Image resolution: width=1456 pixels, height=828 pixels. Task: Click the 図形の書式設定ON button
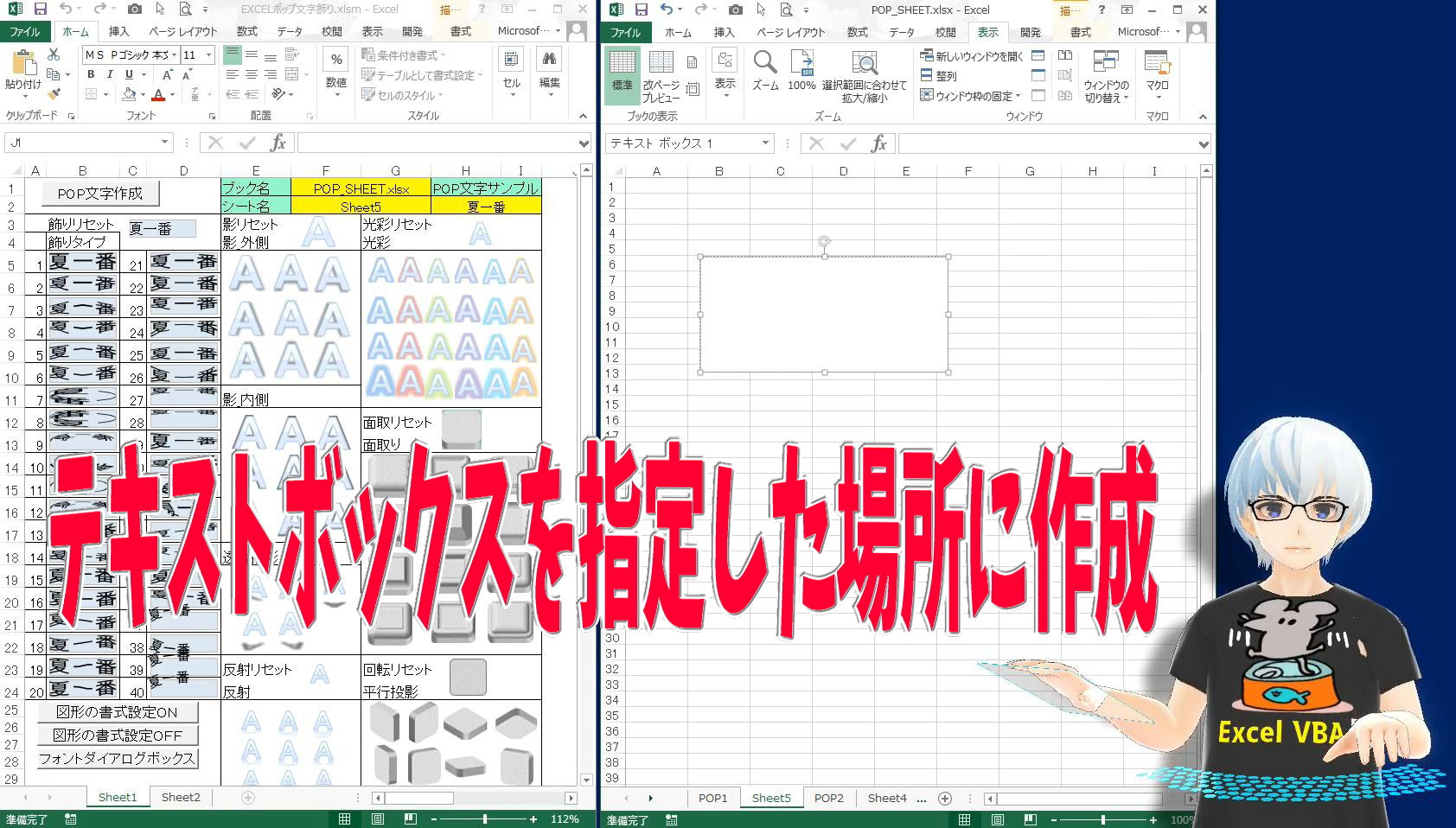tap(117, 712)
